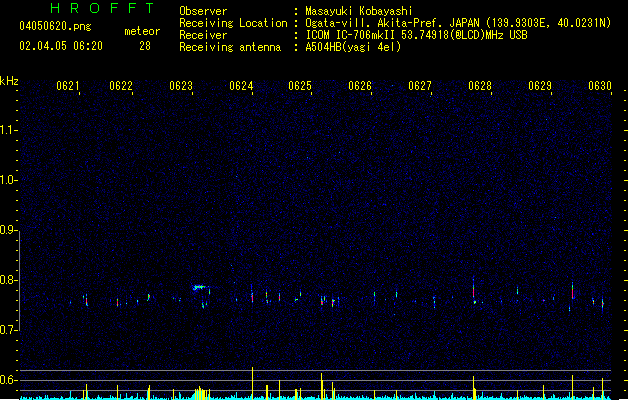
Task: Click the 0624 time marker
Action: pos(241,86)
